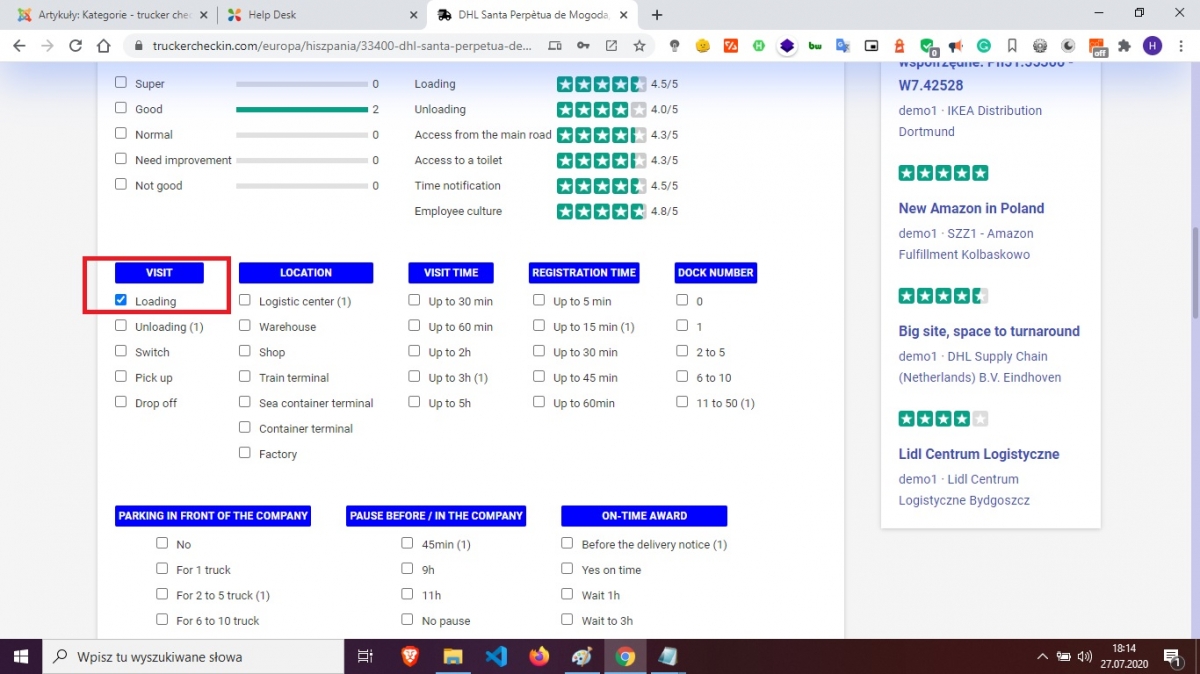Image resolution: width=1200 pixels, height=674 pixels.
Task: Open the Brave browser taskbar icon
Action: 410,657
